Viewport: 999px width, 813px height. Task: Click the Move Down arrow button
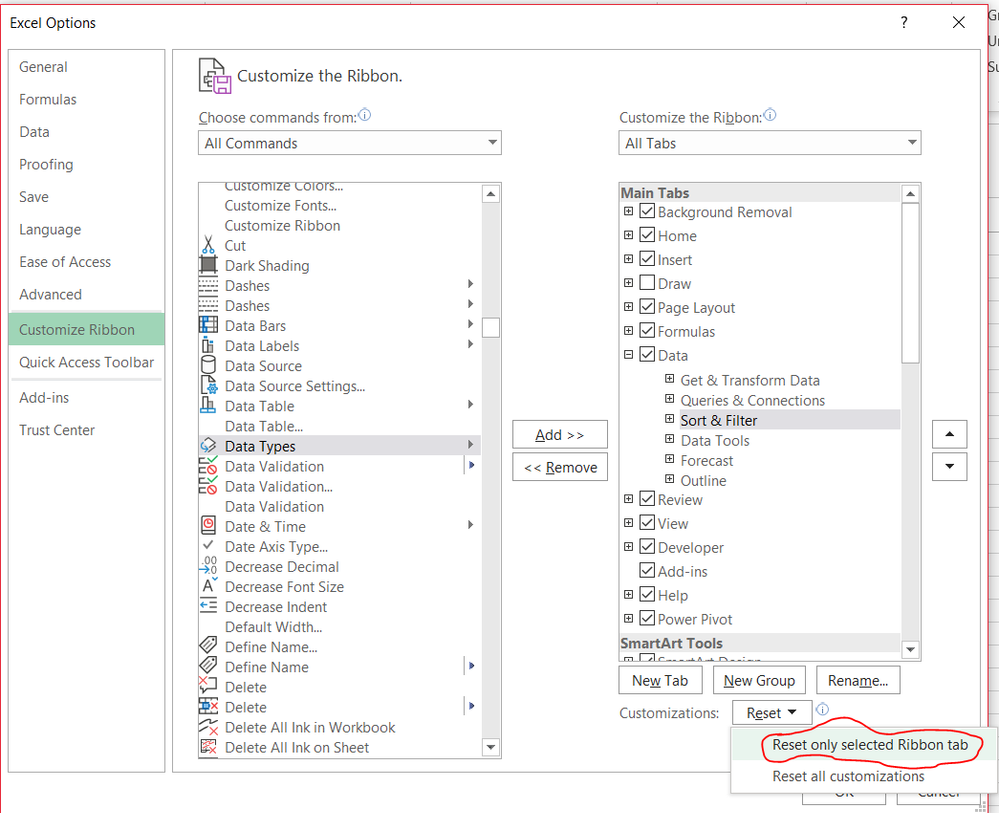949,467
